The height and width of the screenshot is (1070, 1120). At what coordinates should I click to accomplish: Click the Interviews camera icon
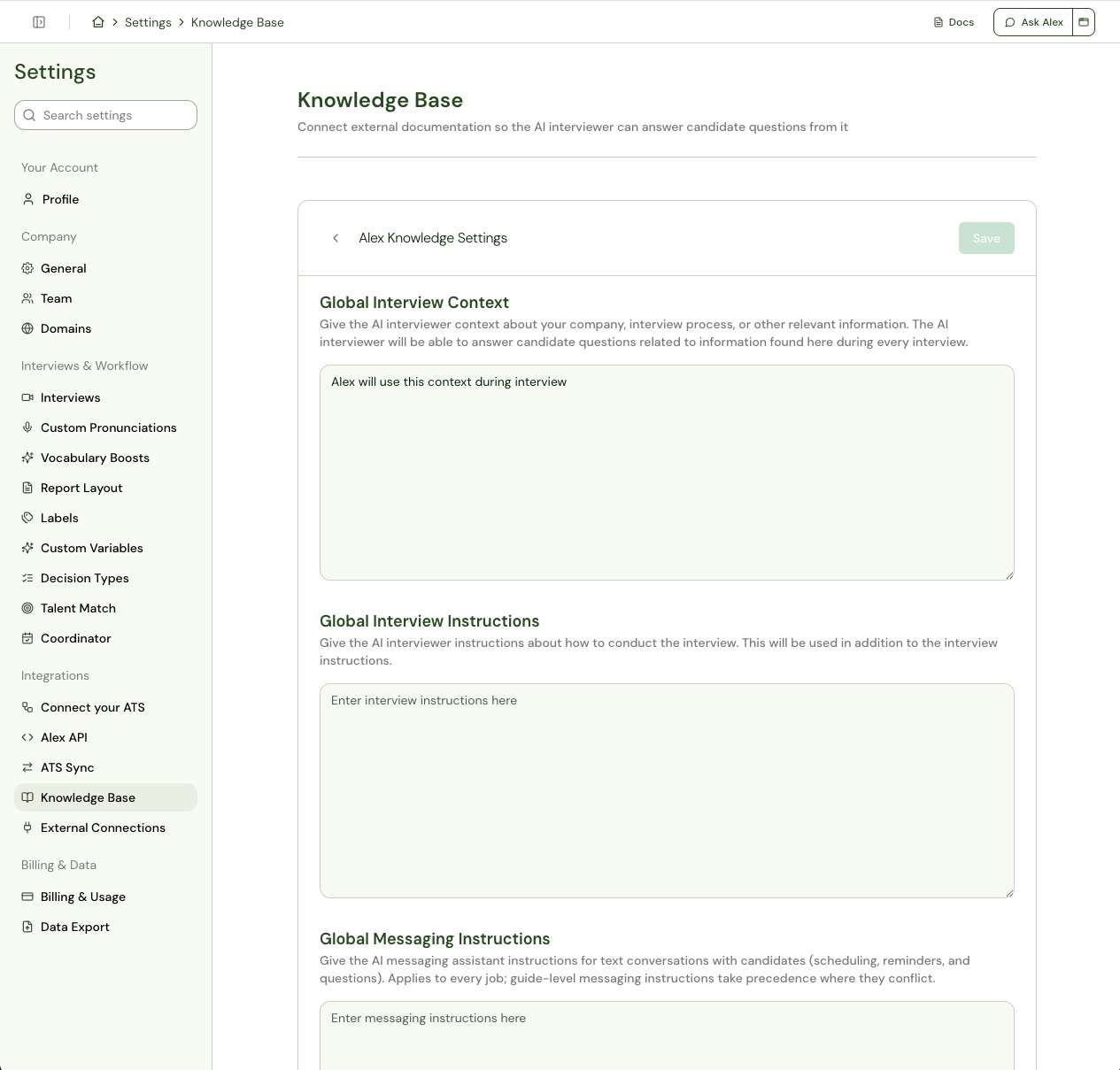click(27, 397)
